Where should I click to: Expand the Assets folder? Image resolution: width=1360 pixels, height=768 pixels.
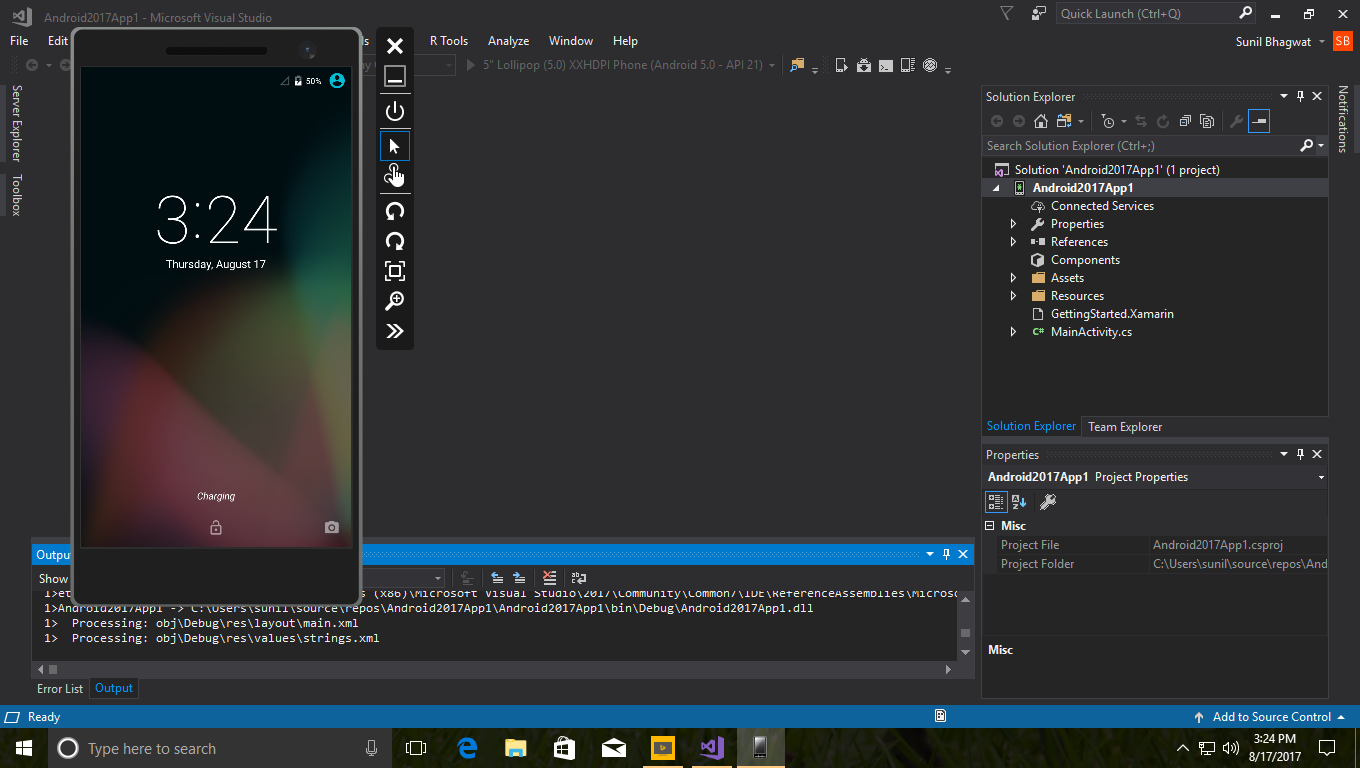(1013, 278)
